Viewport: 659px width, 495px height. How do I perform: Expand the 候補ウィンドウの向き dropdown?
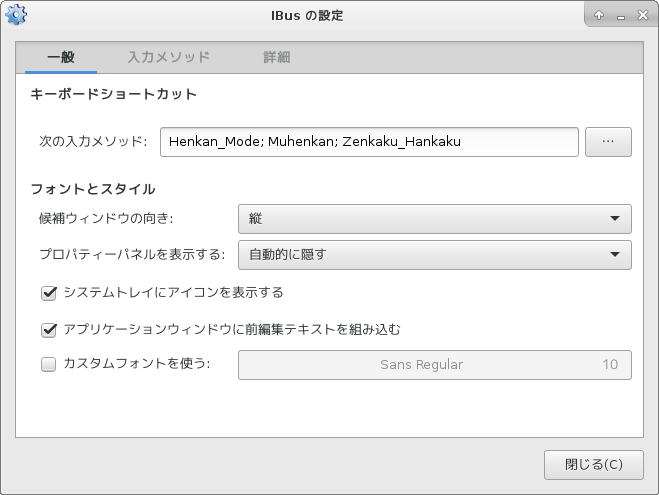[x=435, y=219]
